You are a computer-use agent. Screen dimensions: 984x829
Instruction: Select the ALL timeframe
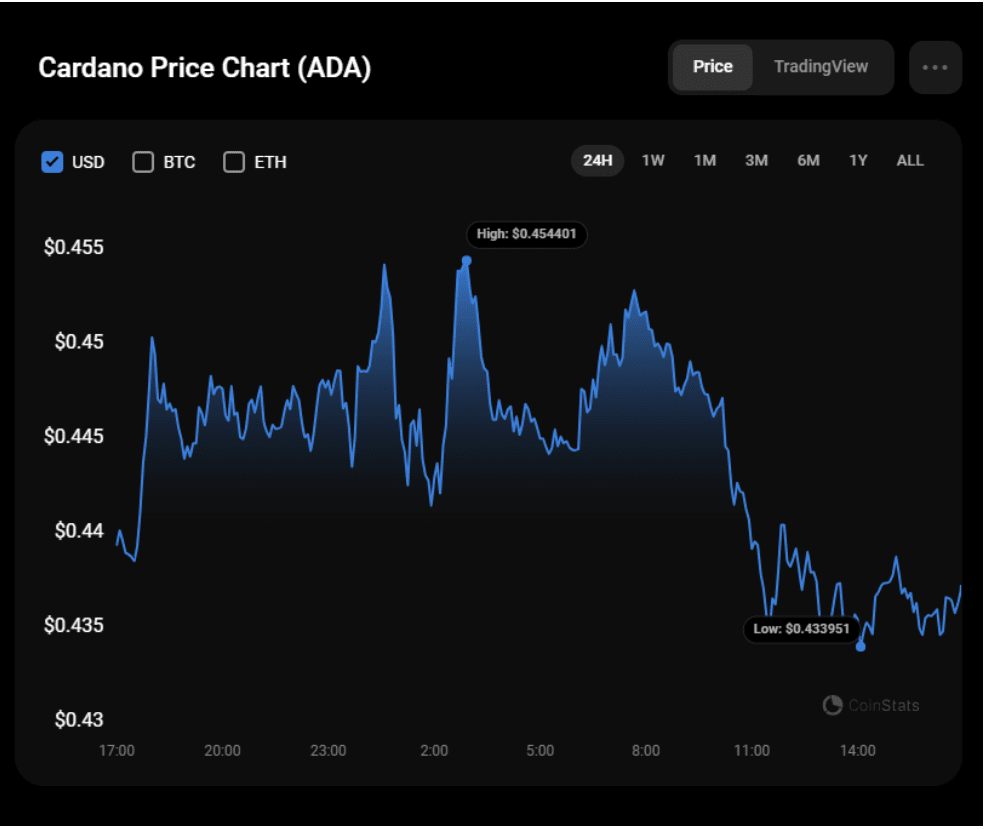[909, 160]
